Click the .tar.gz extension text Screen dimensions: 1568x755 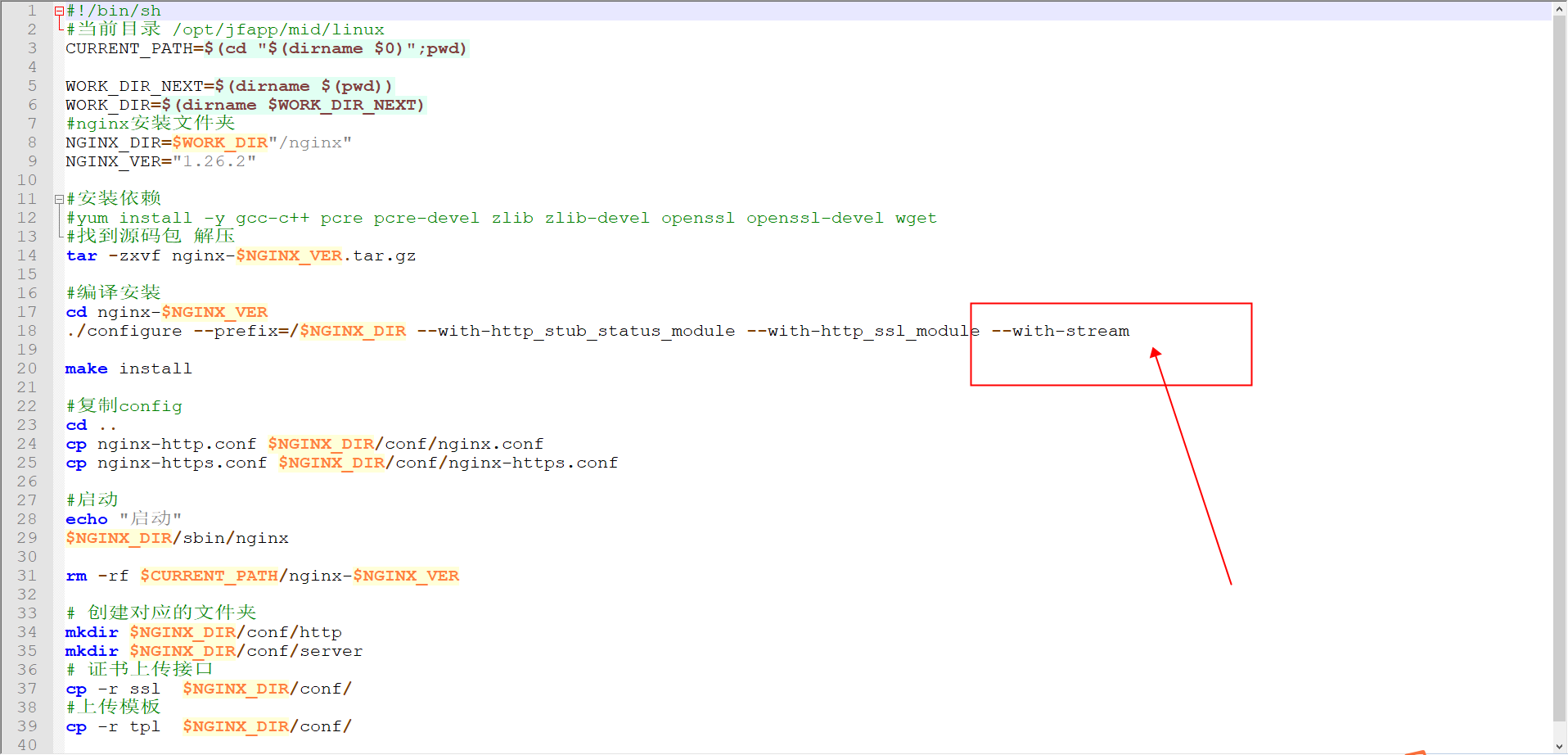click(380, 255)
